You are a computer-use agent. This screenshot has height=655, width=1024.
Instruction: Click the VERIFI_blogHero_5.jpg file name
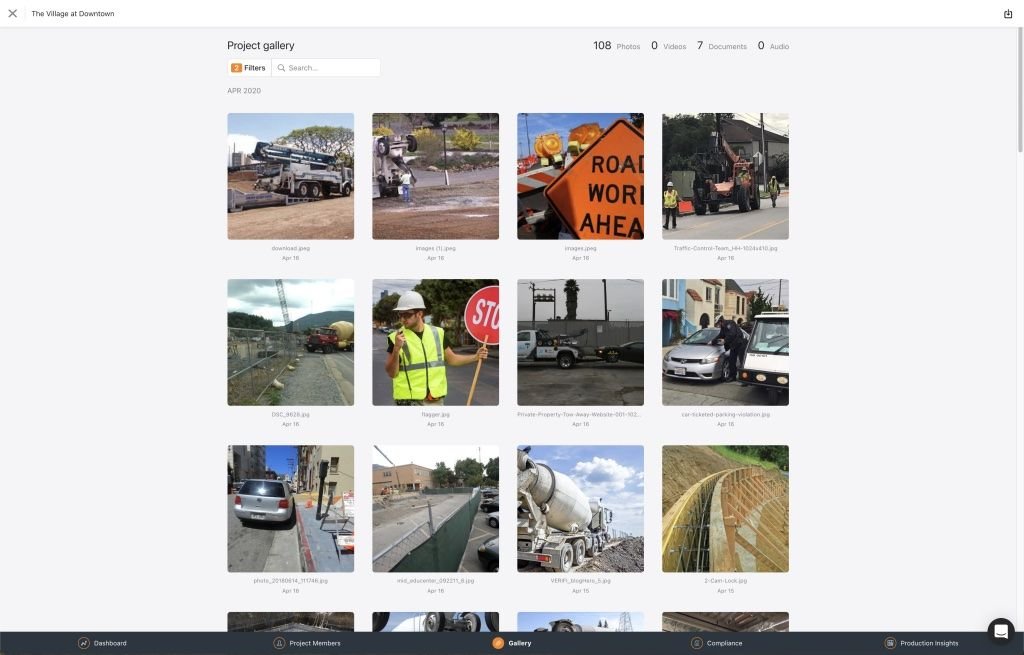pyautogui.click(x=581, y=581)
